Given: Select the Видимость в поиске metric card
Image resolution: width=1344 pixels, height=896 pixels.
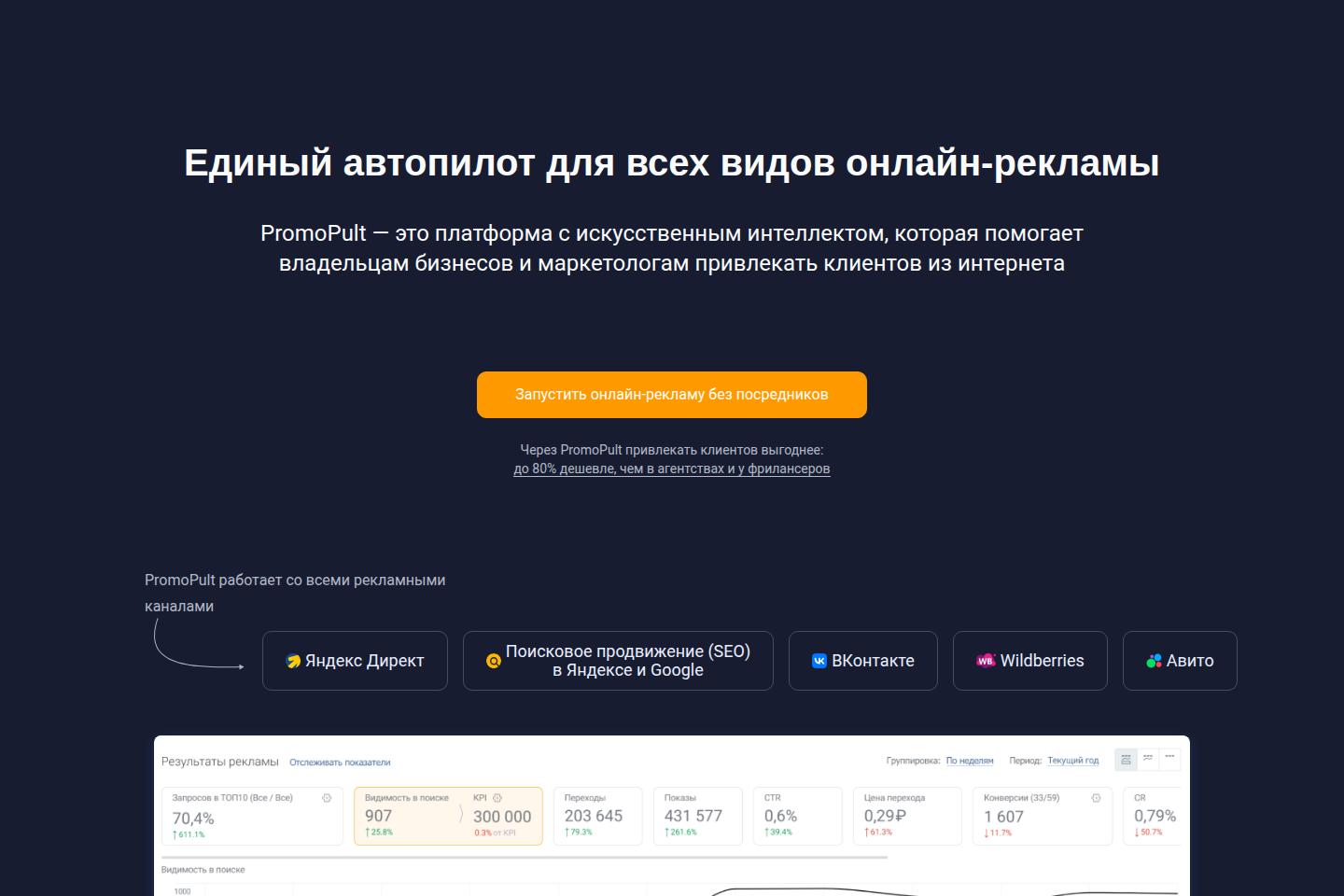Looking at the screenshot, I should tap(448, 816).
